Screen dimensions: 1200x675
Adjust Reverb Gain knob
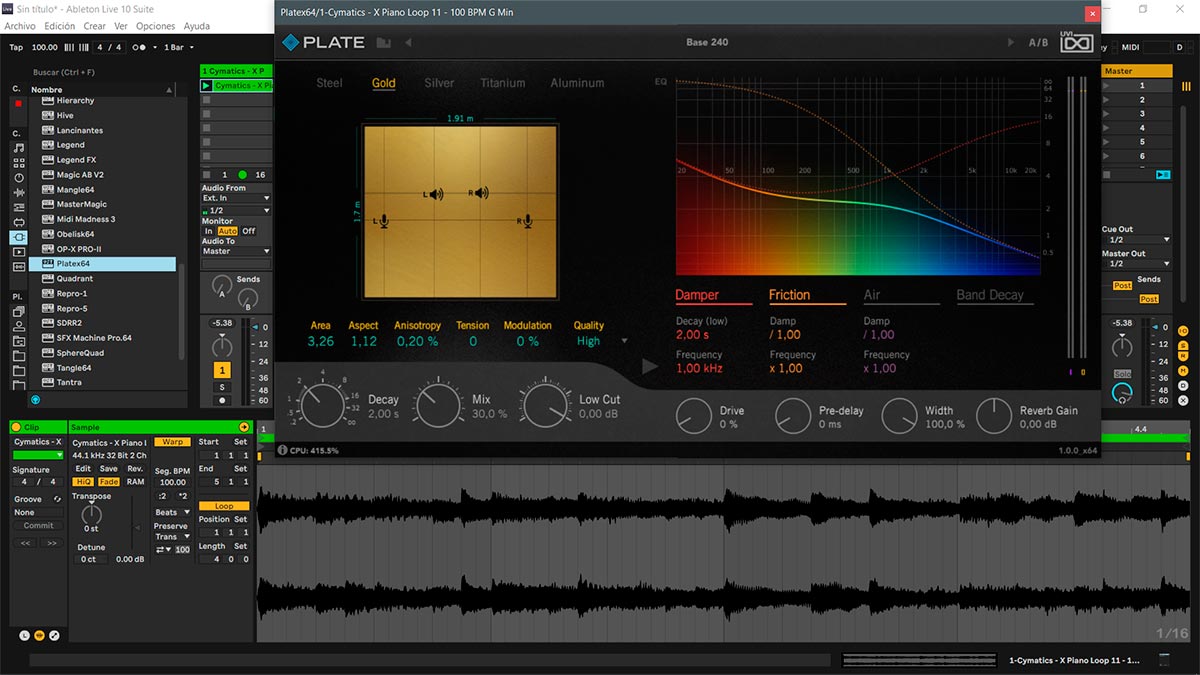click(x=994, y=416)
